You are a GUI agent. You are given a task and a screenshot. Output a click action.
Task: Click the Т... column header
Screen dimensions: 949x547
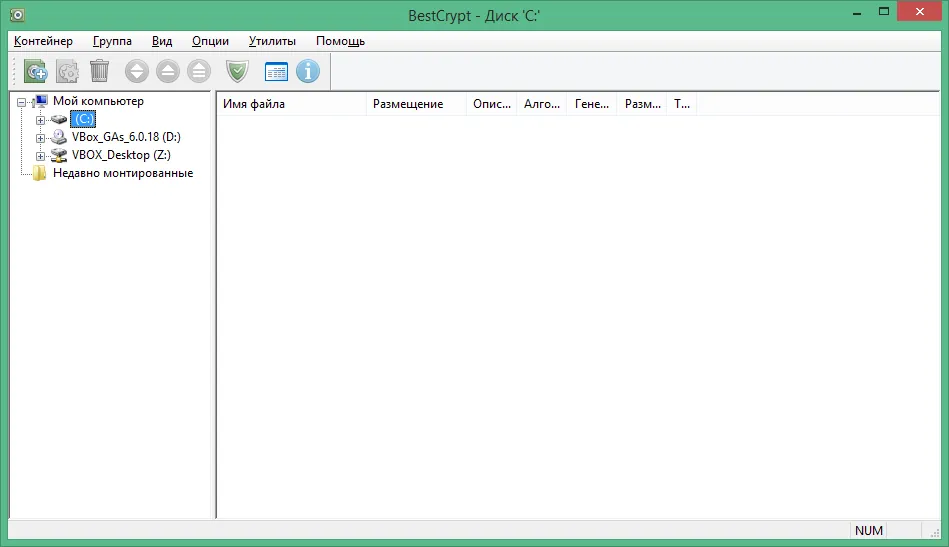pyautogui.click(x=681, y=104)
